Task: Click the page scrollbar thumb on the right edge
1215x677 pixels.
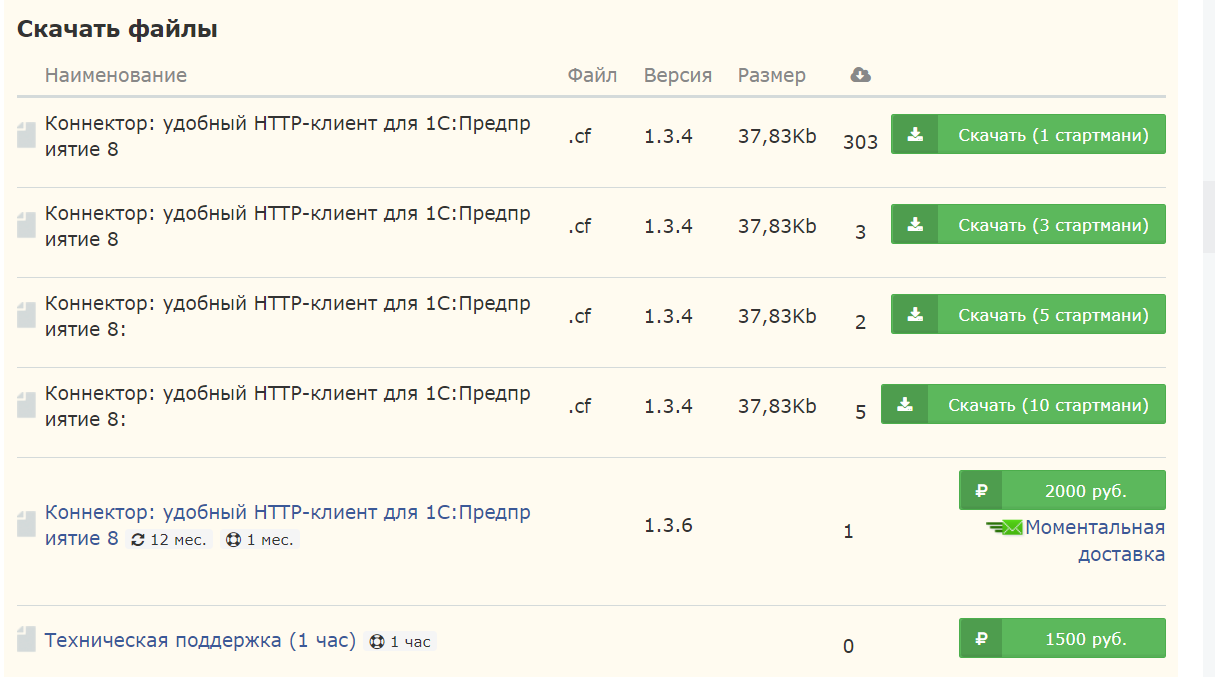Action: pos(1208,218)
